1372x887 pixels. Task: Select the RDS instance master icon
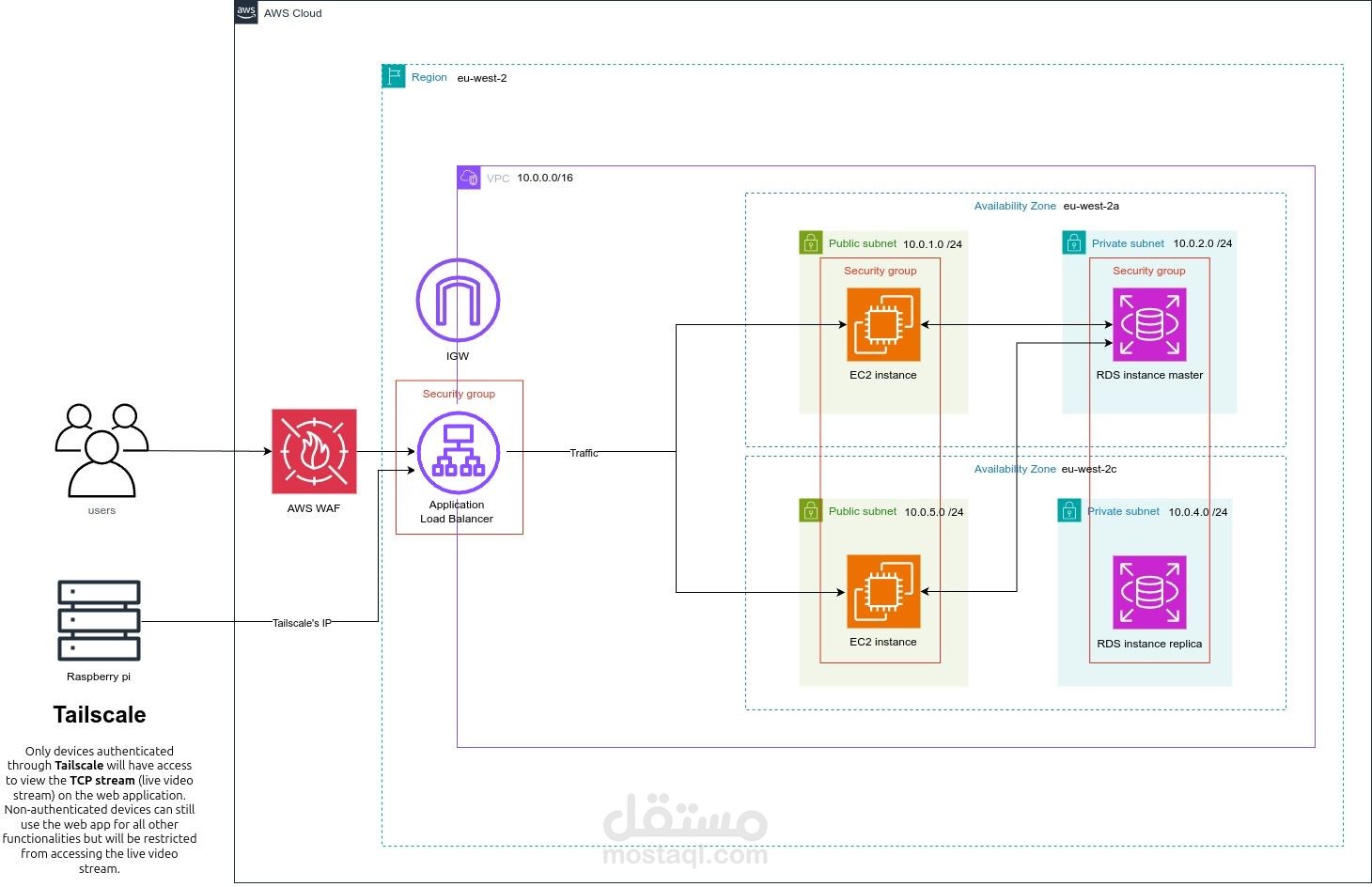1149,325
